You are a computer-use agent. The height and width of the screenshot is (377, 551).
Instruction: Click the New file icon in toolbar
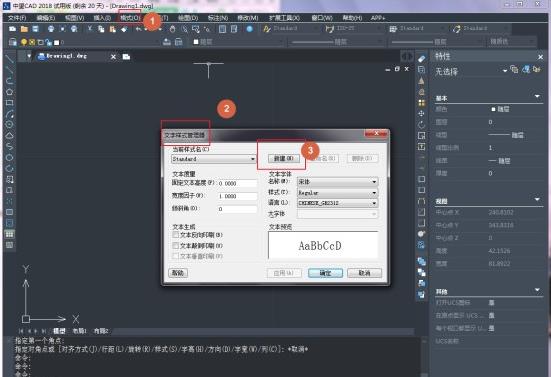pos(13,29)
